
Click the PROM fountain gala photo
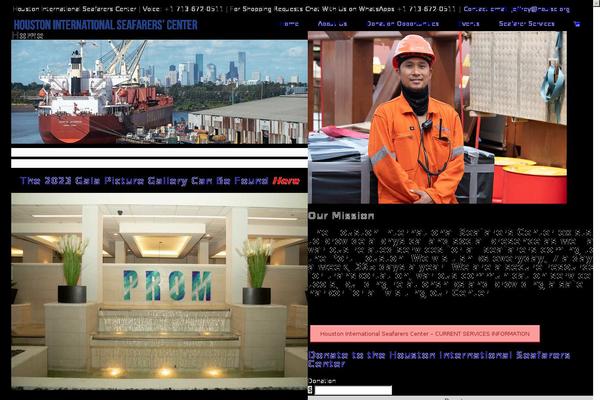(159, 291)
